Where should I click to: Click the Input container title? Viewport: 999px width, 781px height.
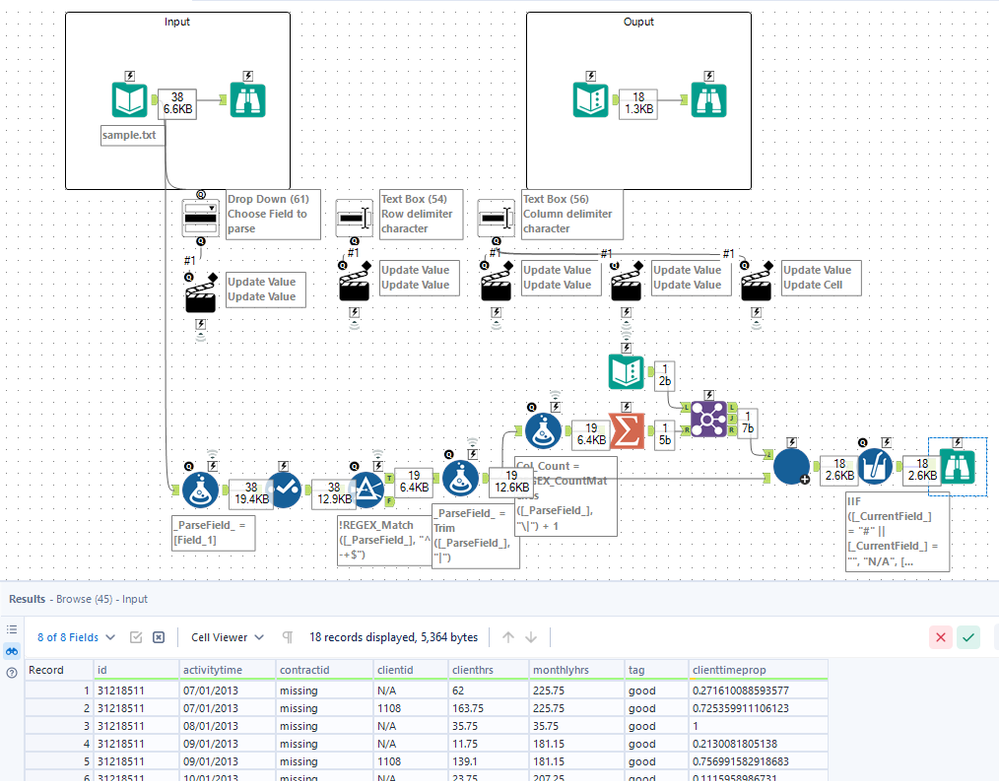(x=177, y=22)
